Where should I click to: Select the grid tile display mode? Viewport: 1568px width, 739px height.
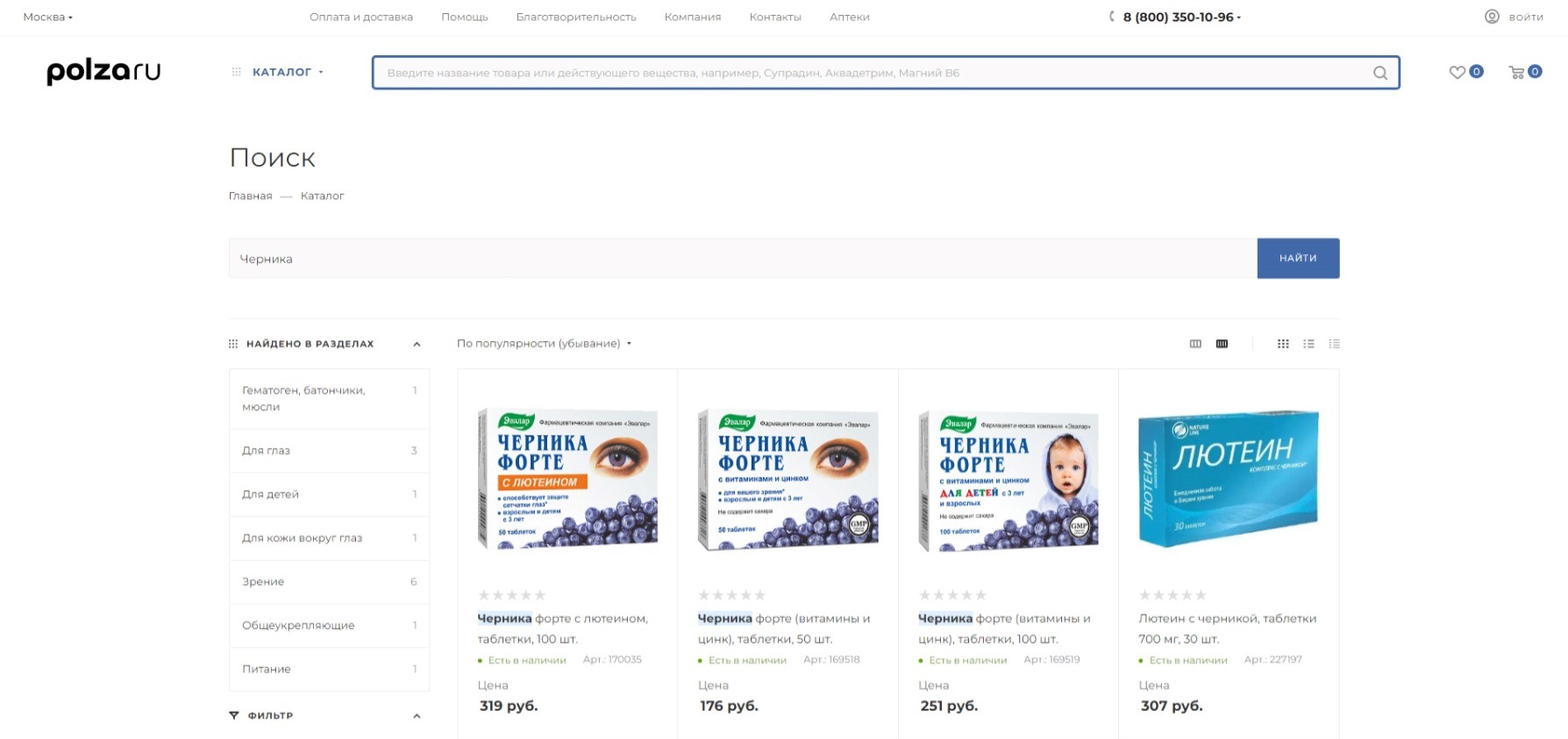coord(1283,344)
